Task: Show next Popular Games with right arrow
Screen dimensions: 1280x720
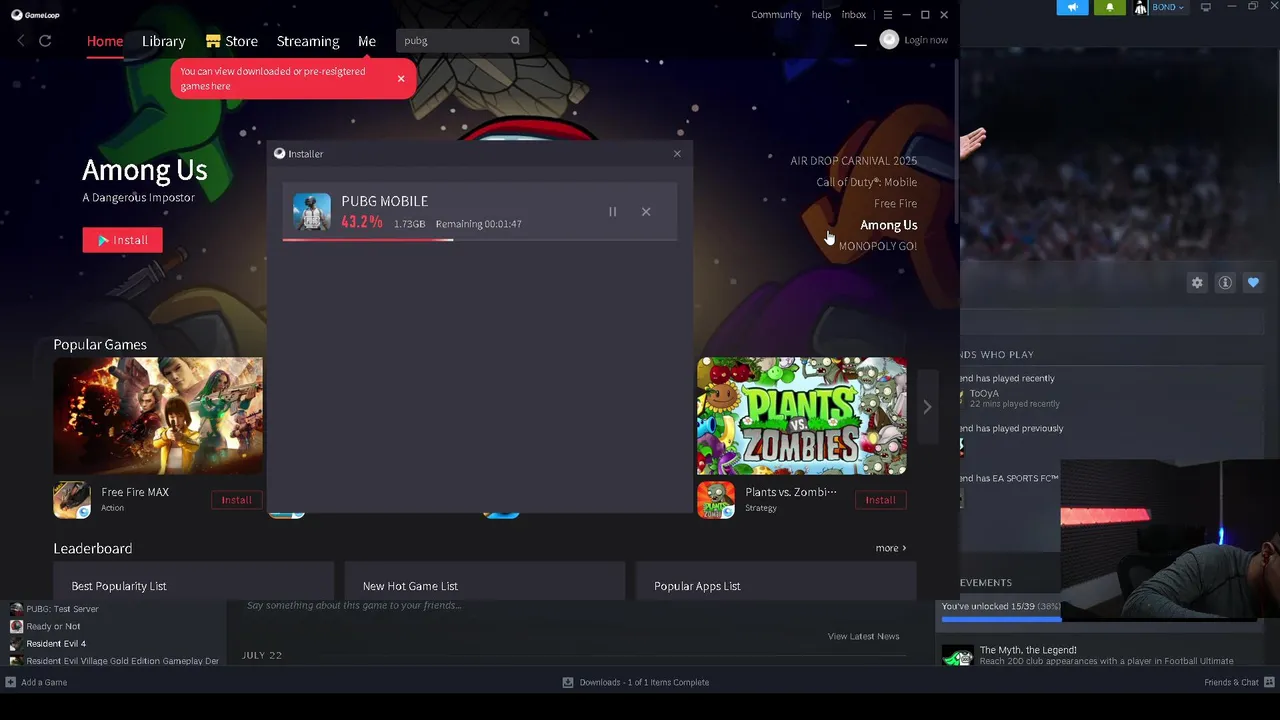Action: pos(927,407)
